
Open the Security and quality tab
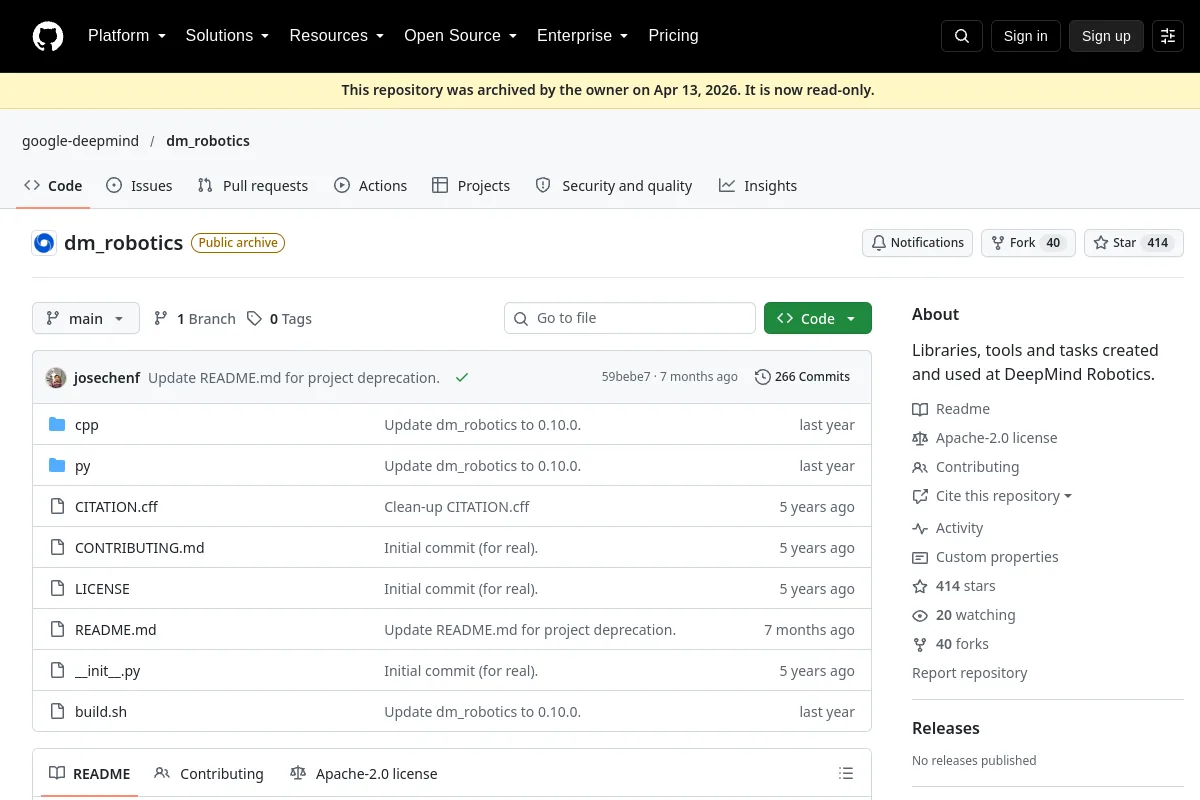click(614, 186)
